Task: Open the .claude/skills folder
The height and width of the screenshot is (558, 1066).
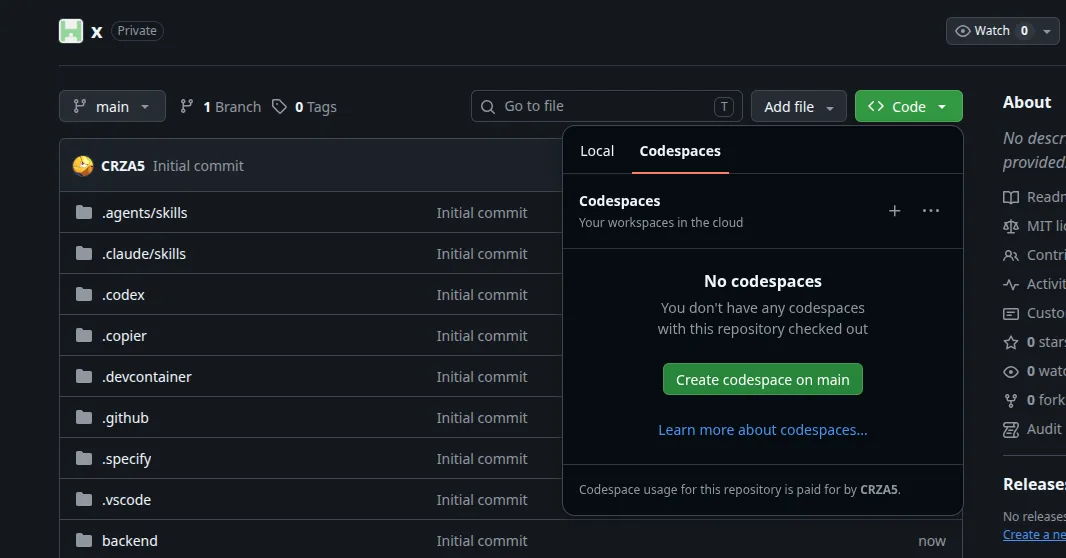Action: [x=144, y=254]
